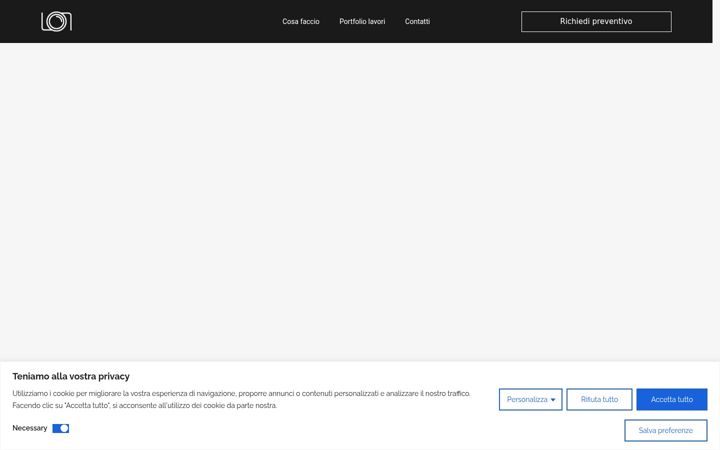Expand the Personalizza cookie options
Screen dimensions: 720x450
pyautogui.click(x=530, y=399)
